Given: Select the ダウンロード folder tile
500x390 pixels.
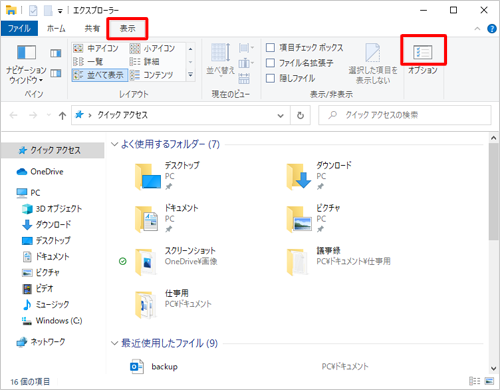Looking at the screenshot, I should [319, 176].
